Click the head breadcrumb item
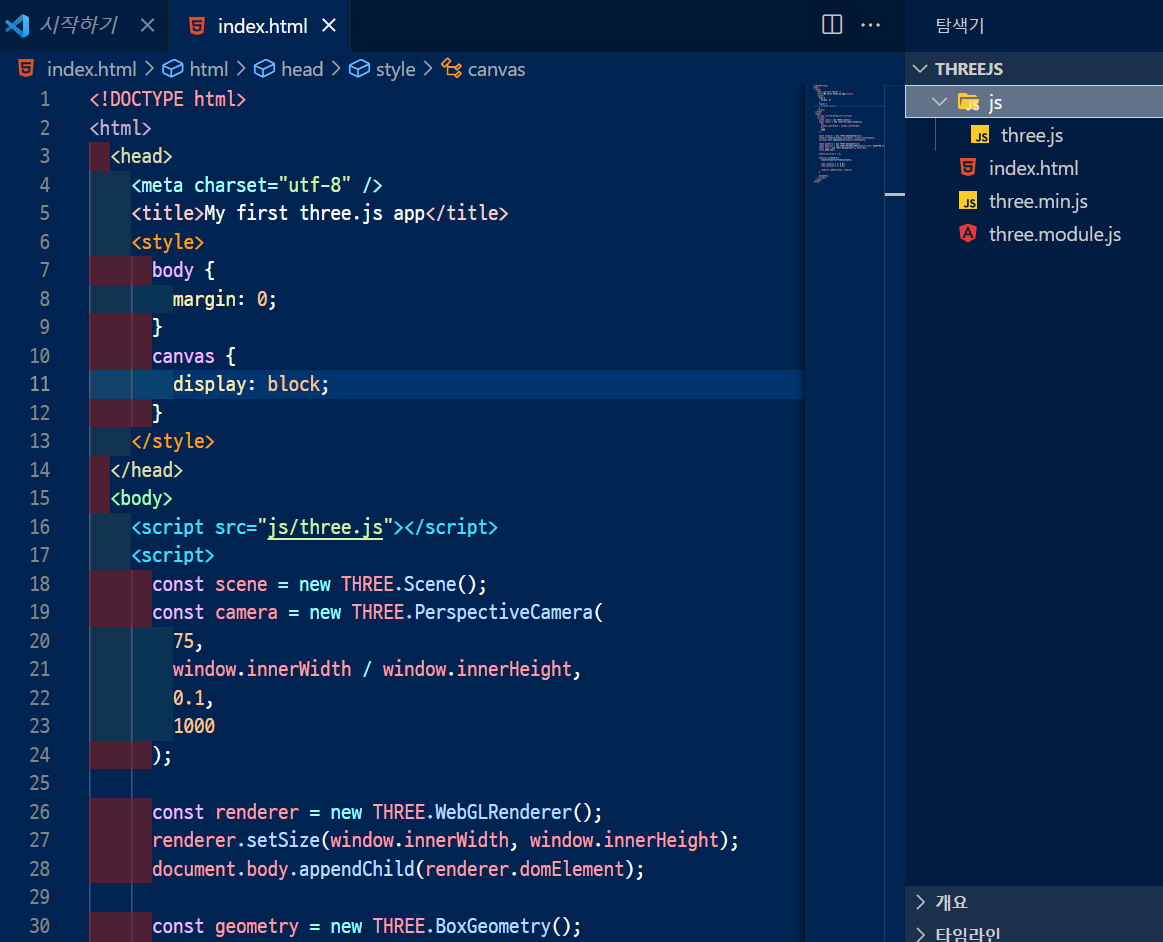This screenshot has height=942, width=1163. pos(302,69)
